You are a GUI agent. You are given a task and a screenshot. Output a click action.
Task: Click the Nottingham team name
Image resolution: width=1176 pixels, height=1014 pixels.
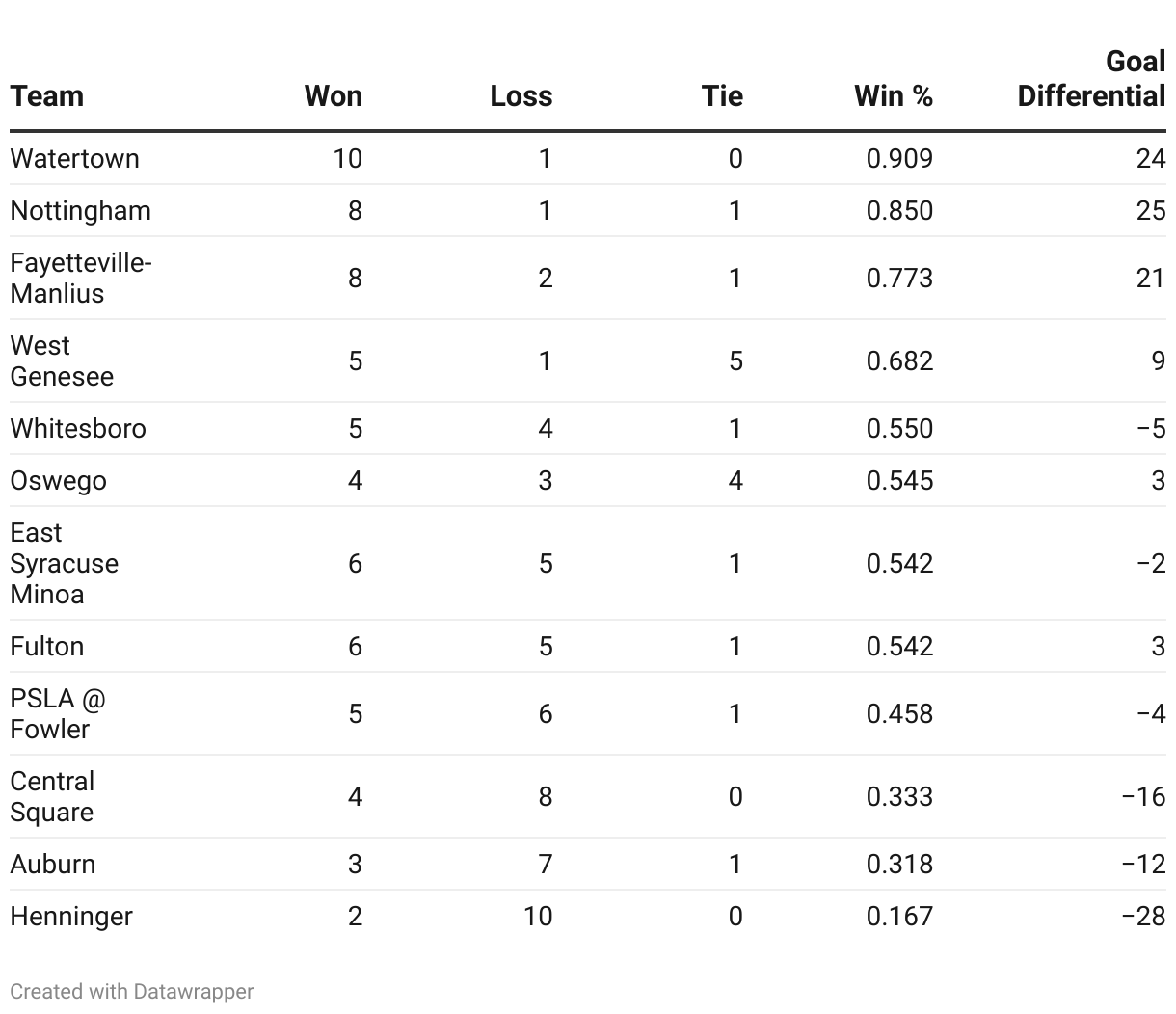pos(81,210)
